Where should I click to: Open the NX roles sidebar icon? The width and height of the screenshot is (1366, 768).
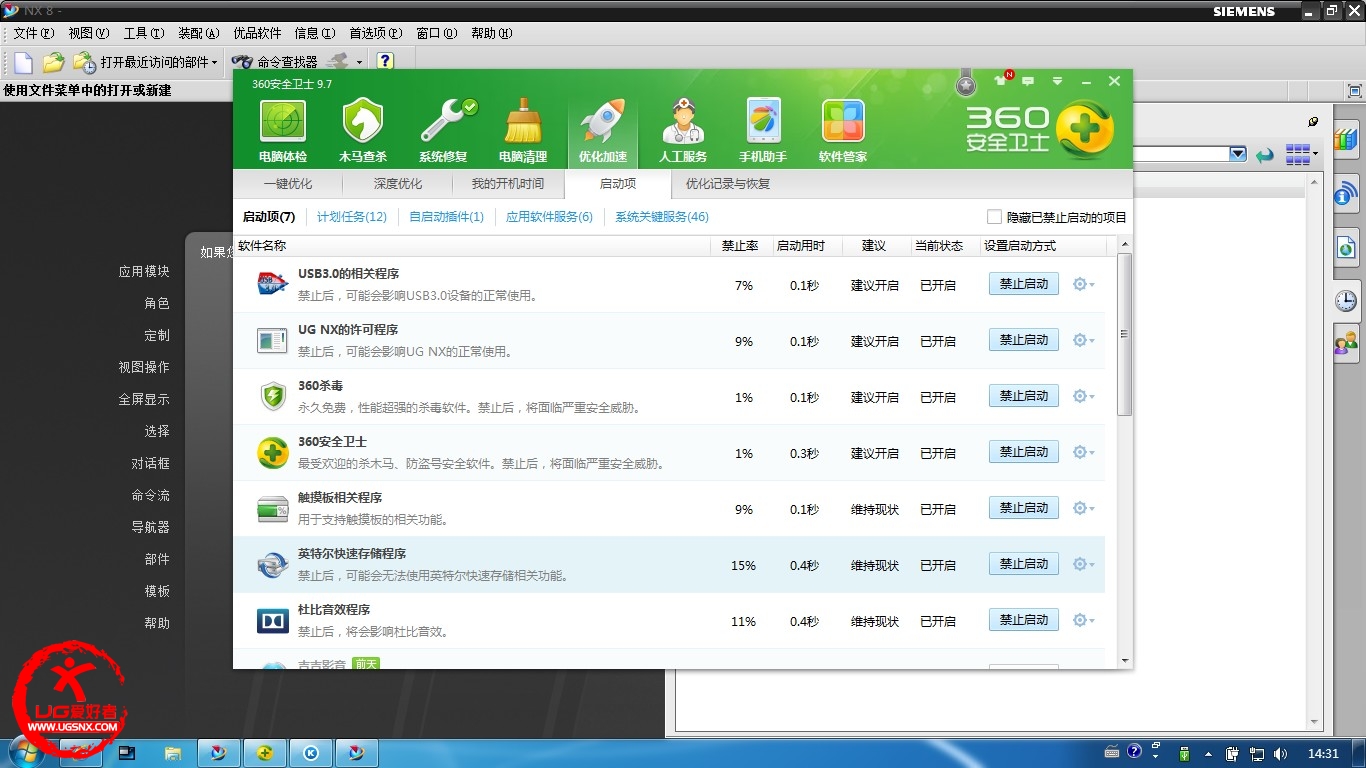(x=1346, y=343)
